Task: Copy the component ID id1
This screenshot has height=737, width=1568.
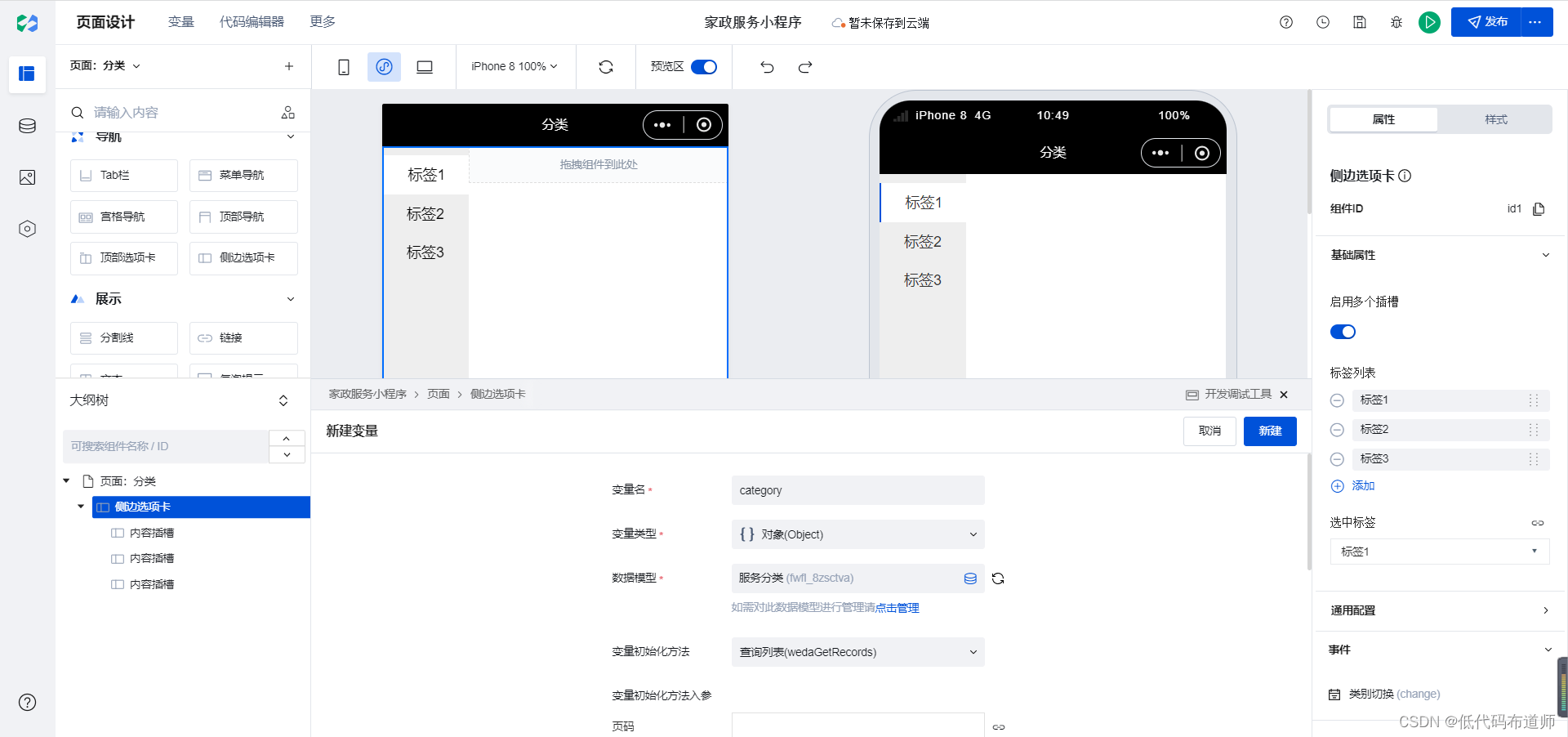Action: 1539,209
